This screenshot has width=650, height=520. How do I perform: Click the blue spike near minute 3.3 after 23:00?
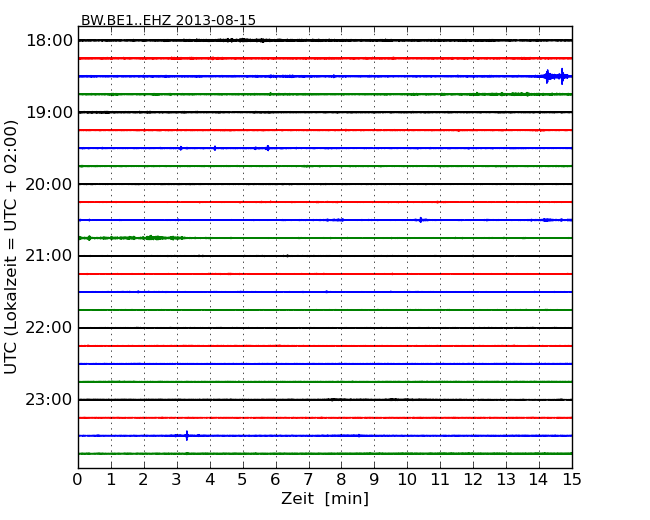click(187, 435)
